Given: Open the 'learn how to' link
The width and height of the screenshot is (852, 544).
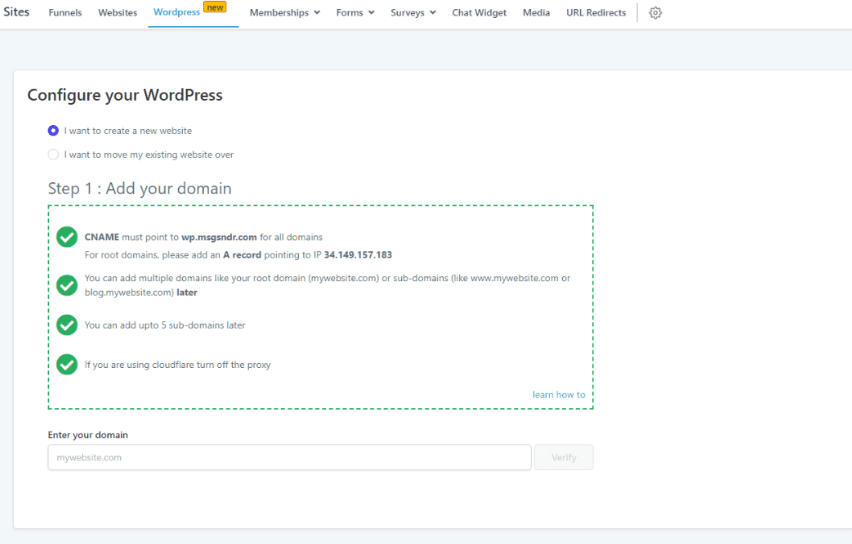Looking at the screenshot, I should [x=559, y=395].
